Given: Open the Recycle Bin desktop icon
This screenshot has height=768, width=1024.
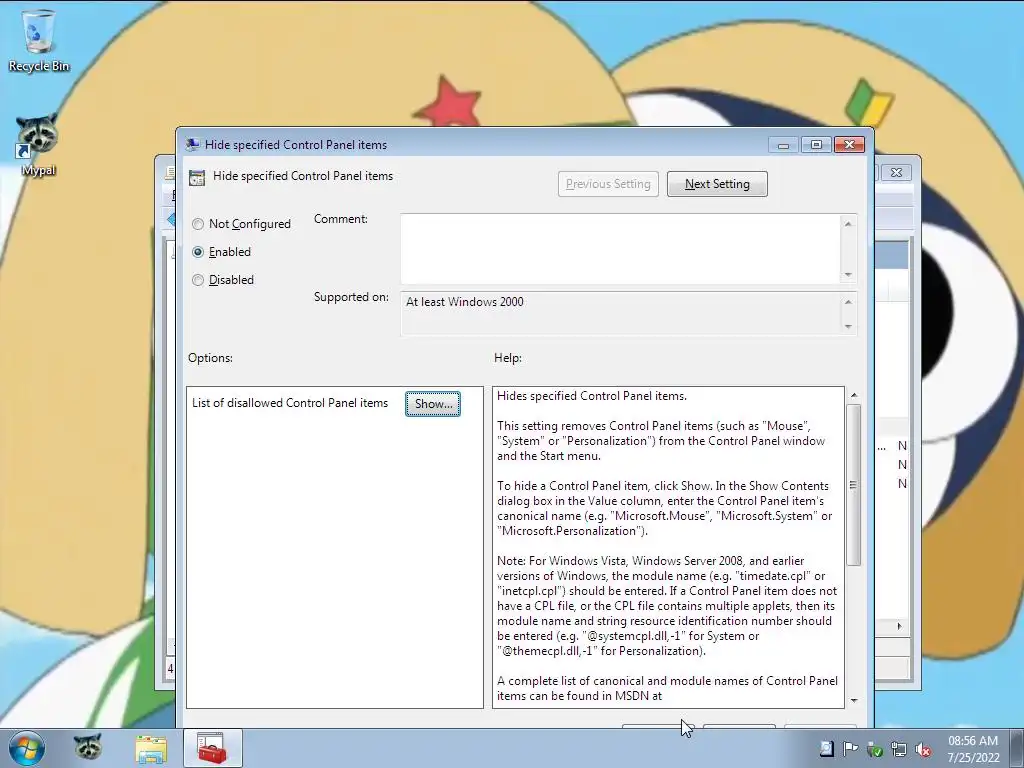Looking at the screenshot, I should 39,40.
